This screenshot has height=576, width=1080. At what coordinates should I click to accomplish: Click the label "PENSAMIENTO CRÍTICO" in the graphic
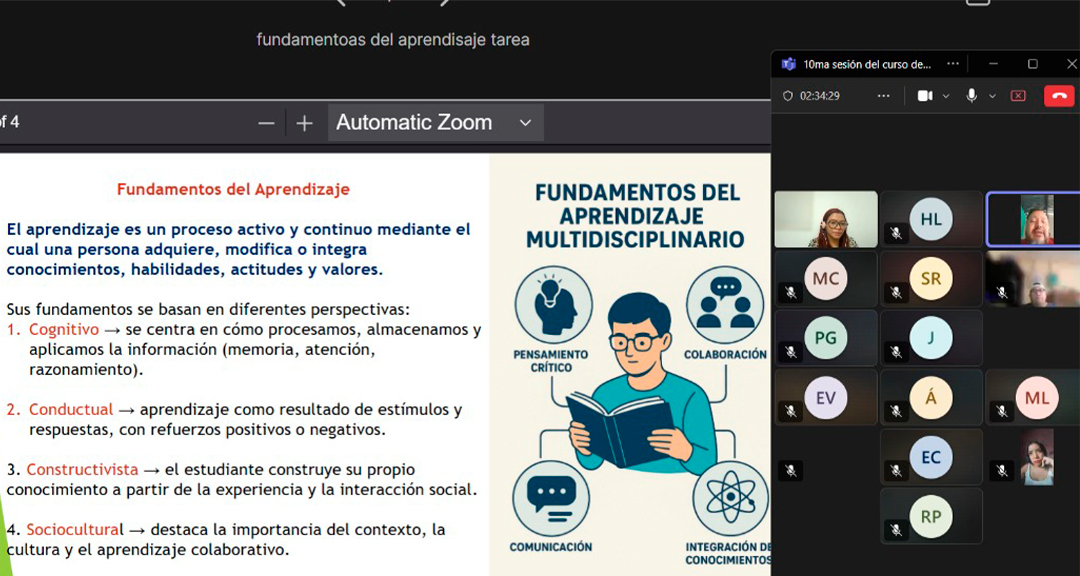point(551,361)
